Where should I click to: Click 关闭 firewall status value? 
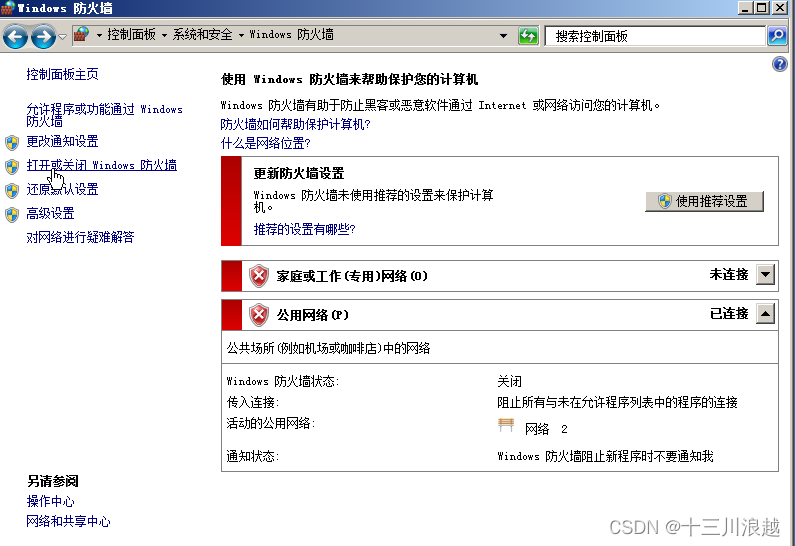point(510,381)
